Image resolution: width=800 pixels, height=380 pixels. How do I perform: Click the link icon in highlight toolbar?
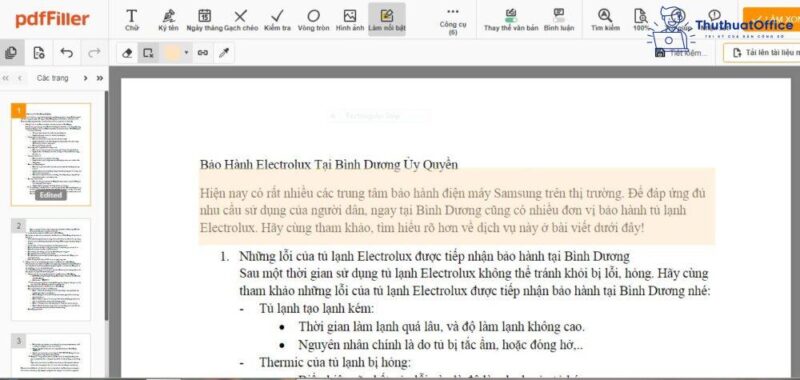point(203,53)
